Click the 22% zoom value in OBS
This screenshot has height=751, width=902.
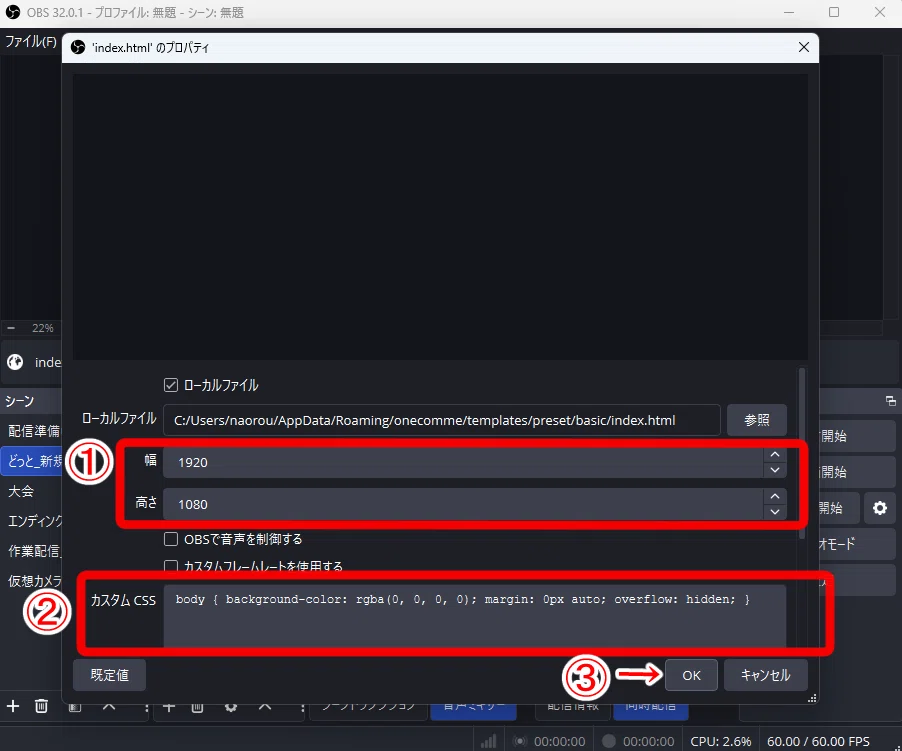pyautogui.click(x=43, y=328)
